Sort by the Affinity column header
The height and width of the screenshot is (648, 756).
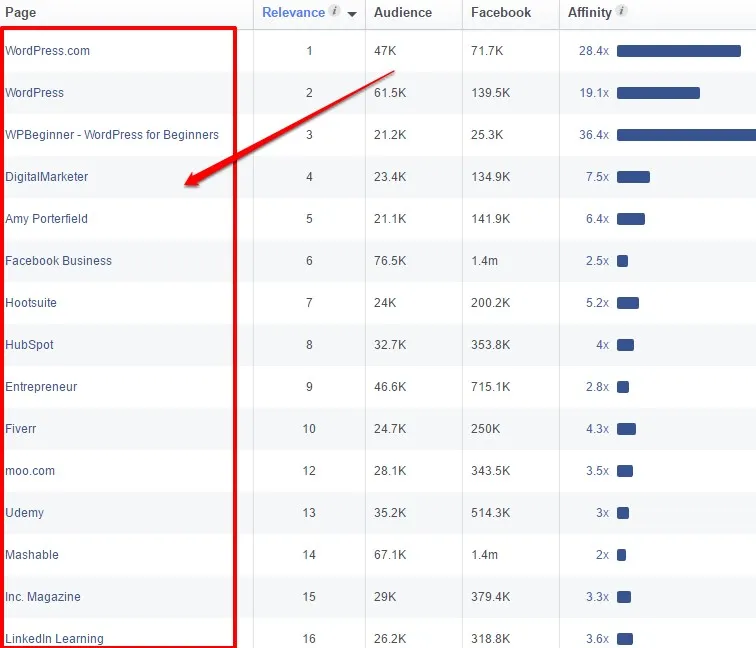(x=589, y=13)
